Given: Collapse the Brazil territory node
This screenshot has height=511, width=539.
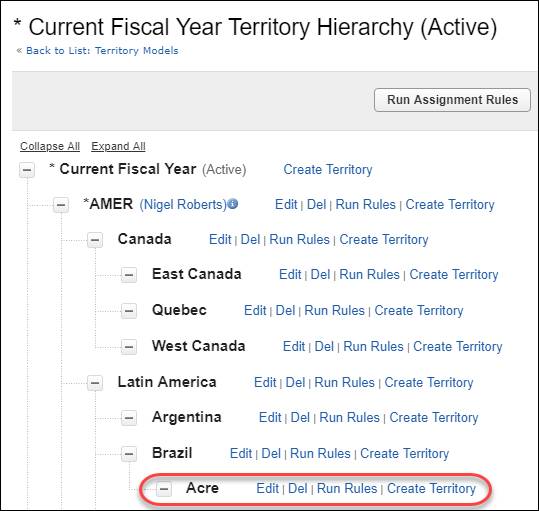Looking at the screenshot, I should point(129,454).
